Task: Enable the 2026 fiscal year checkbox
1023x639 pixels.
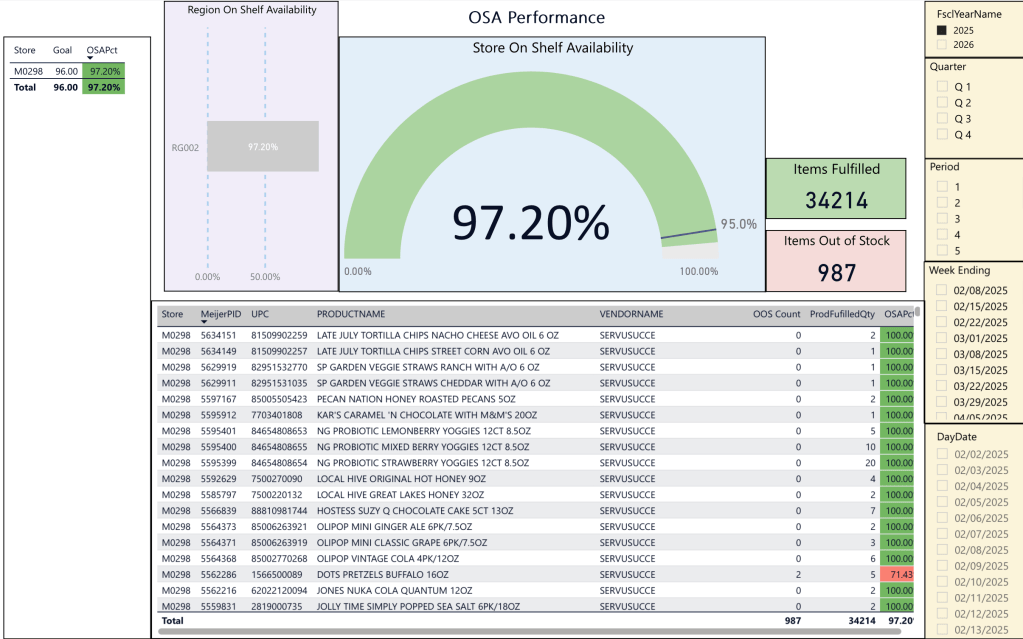Action: [x=941, y=45]
